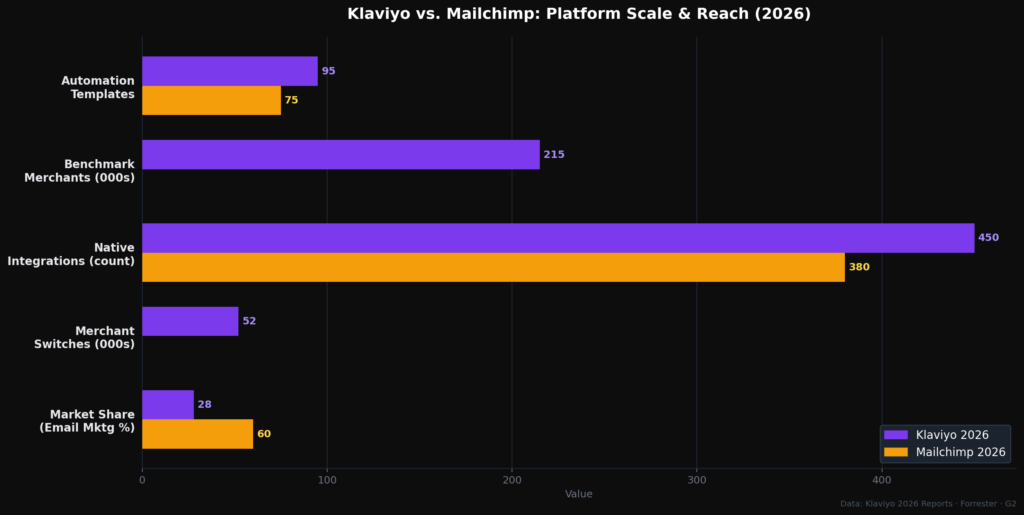Click the 'Native Integrations (count)' label

pos(71,255)
